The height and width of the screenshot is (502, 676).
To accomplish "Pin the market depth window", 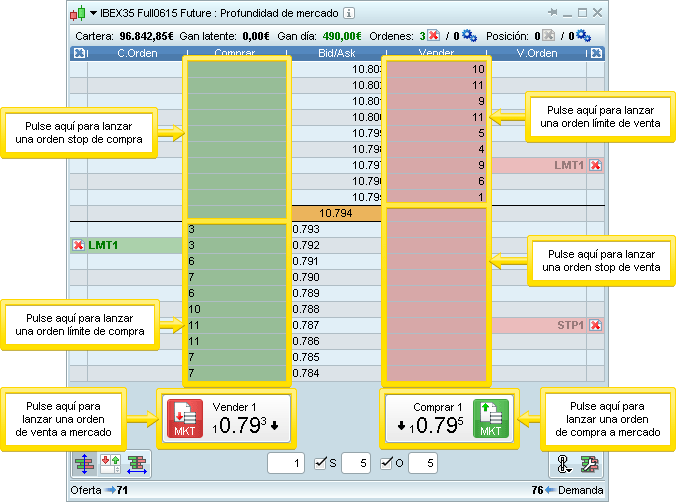I will [552, 13].
